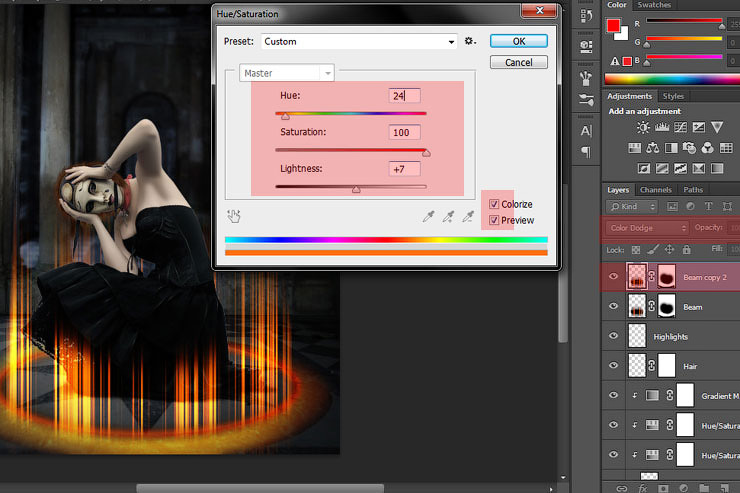740x493 pixels.
Task: Hide the Highlights layer
Action: [614, 337]
